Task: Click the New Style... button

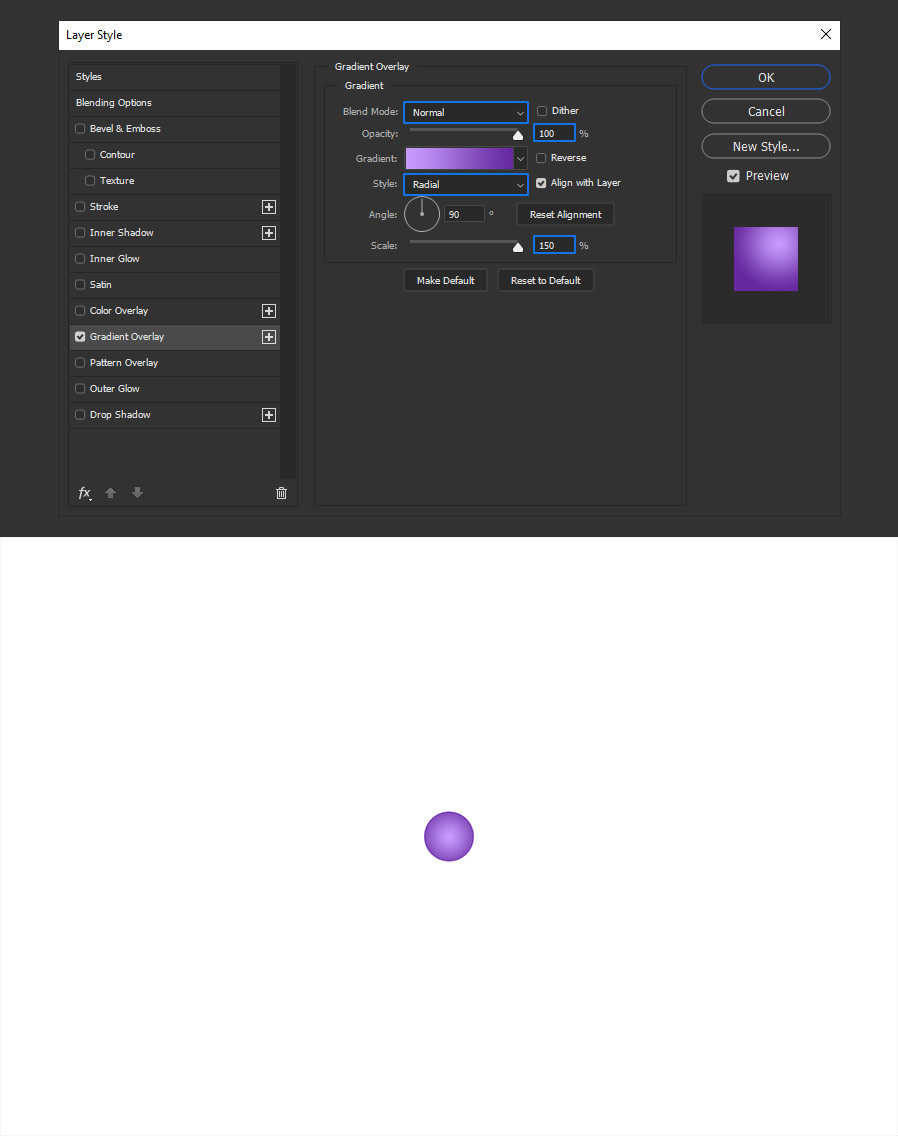Action: point(765,146)
